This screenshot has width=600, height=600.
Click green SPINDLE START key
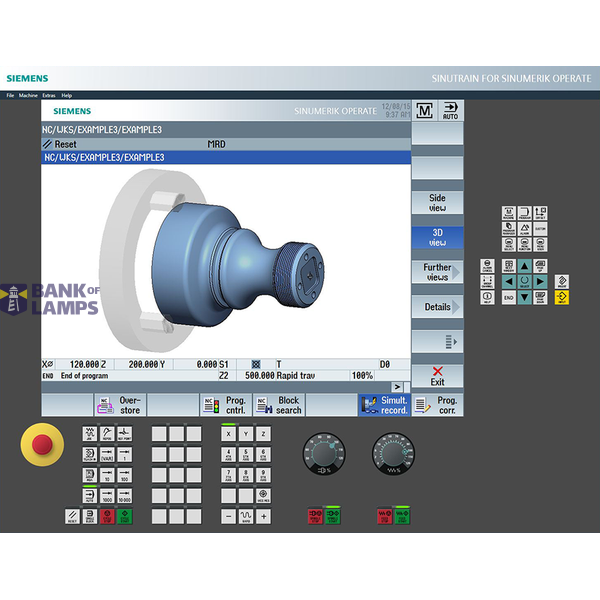tap(333, 516)
